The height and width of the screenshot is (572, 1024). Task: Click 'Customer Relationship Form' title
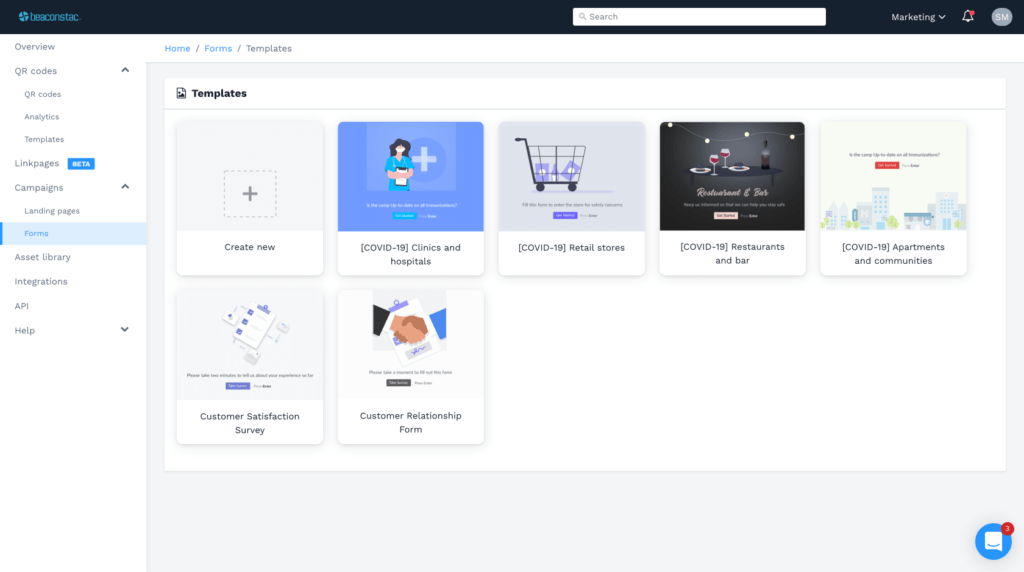tap(410, 422)
